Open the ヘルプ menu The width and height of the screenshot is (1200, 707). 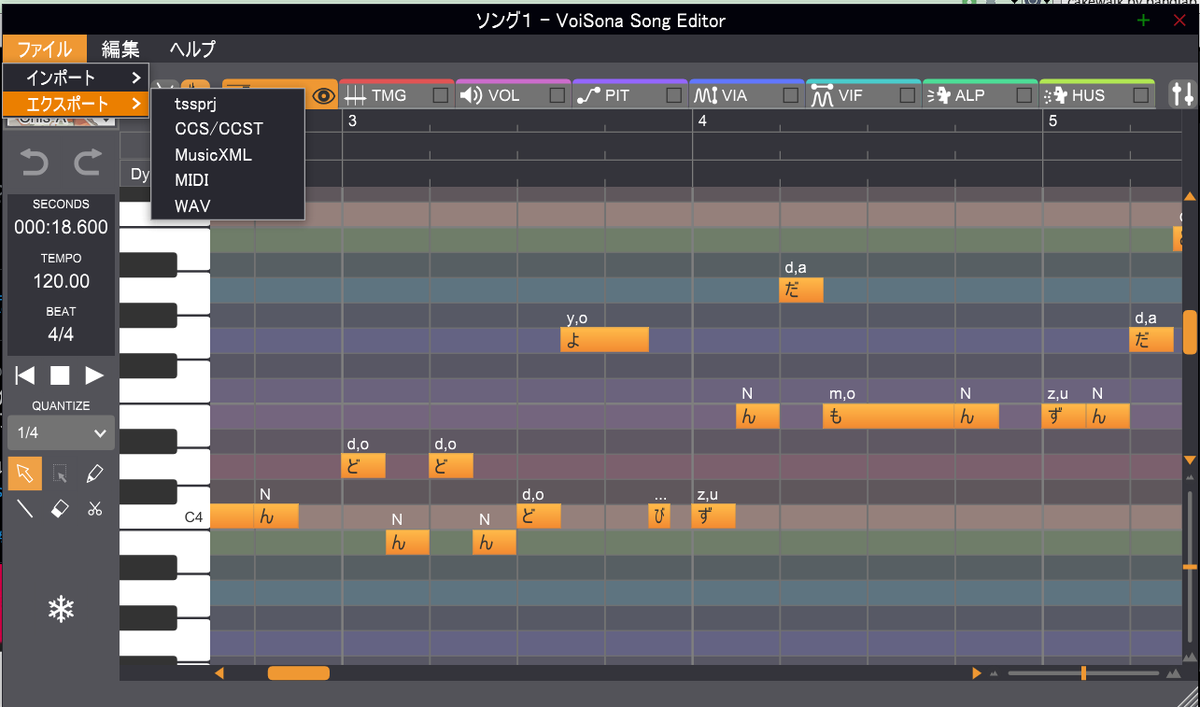192,49
